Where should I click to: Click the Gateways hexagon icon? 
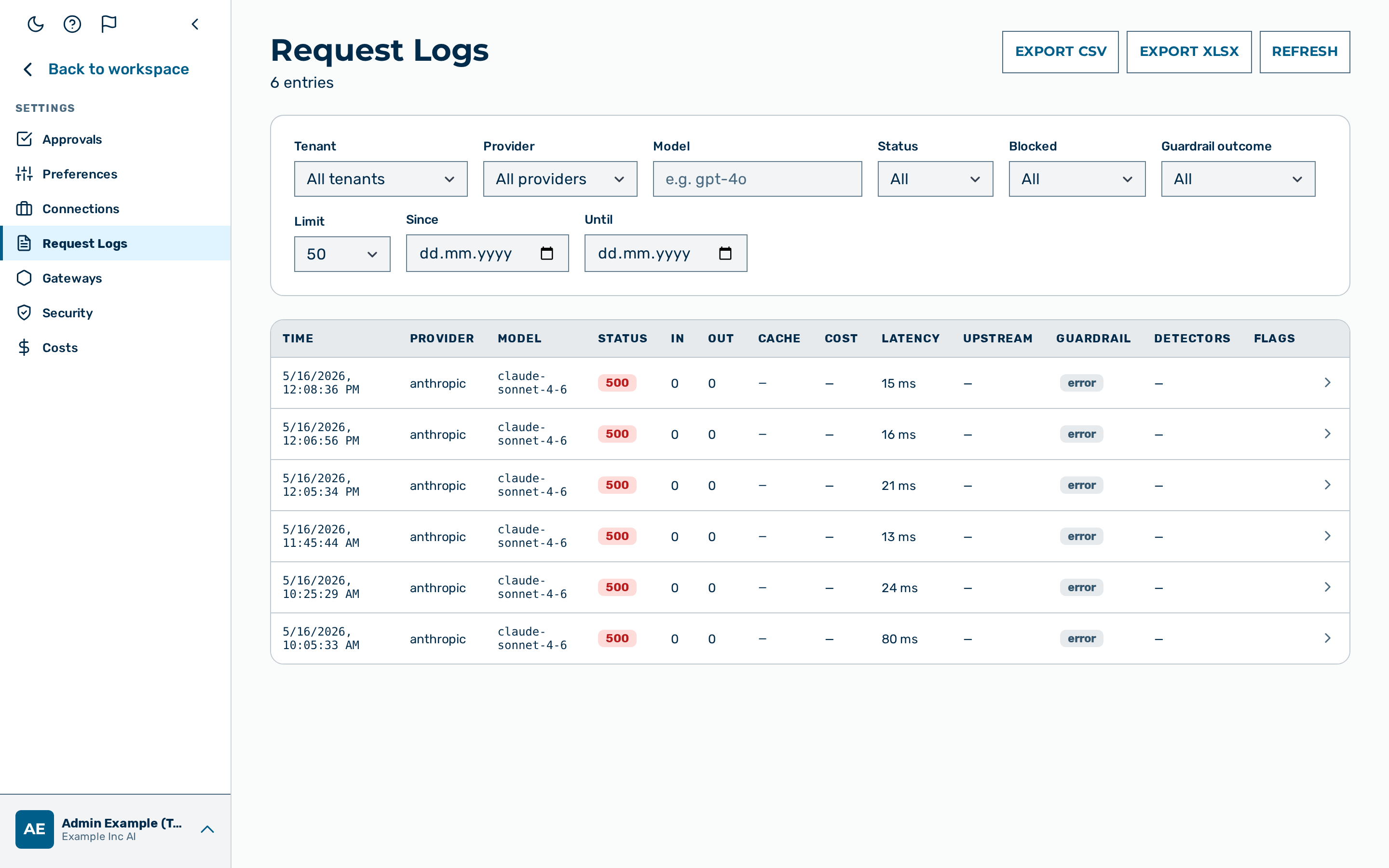[24, 278]
